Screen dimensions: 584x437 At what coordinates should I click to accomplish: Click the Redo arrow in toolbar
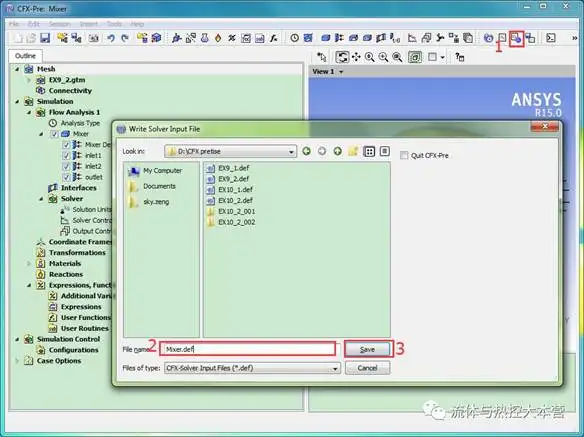pyautogui.click(x=125, y=38)
